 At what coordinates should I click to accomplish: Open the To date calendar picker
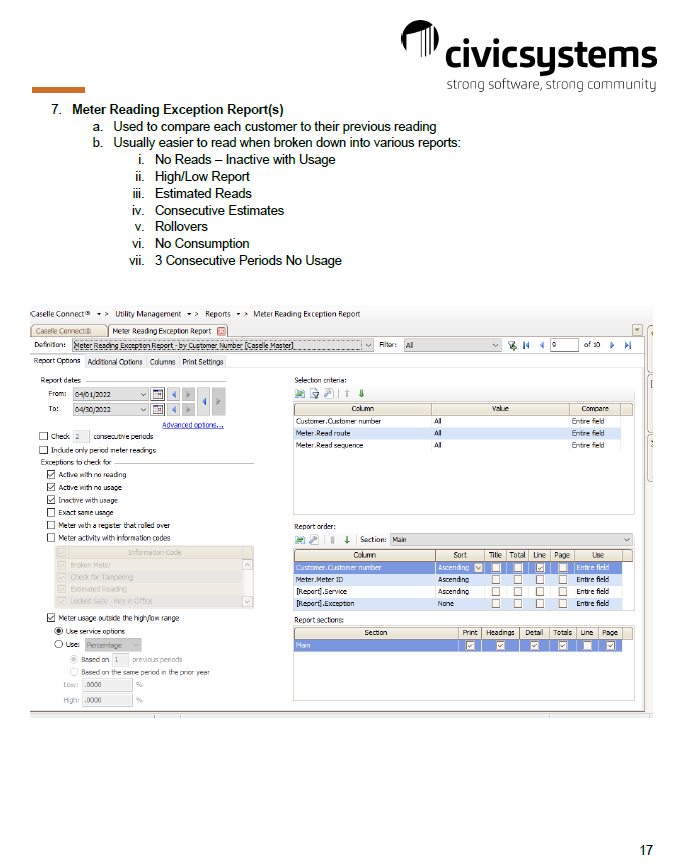(x=158, y=409)
